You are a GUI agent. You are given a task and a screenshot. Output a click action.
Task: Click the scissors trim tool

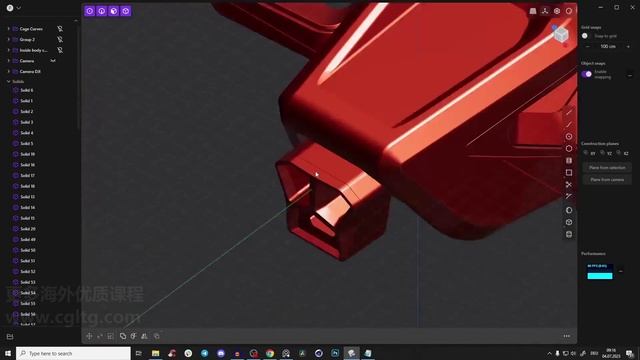[569, 184]
